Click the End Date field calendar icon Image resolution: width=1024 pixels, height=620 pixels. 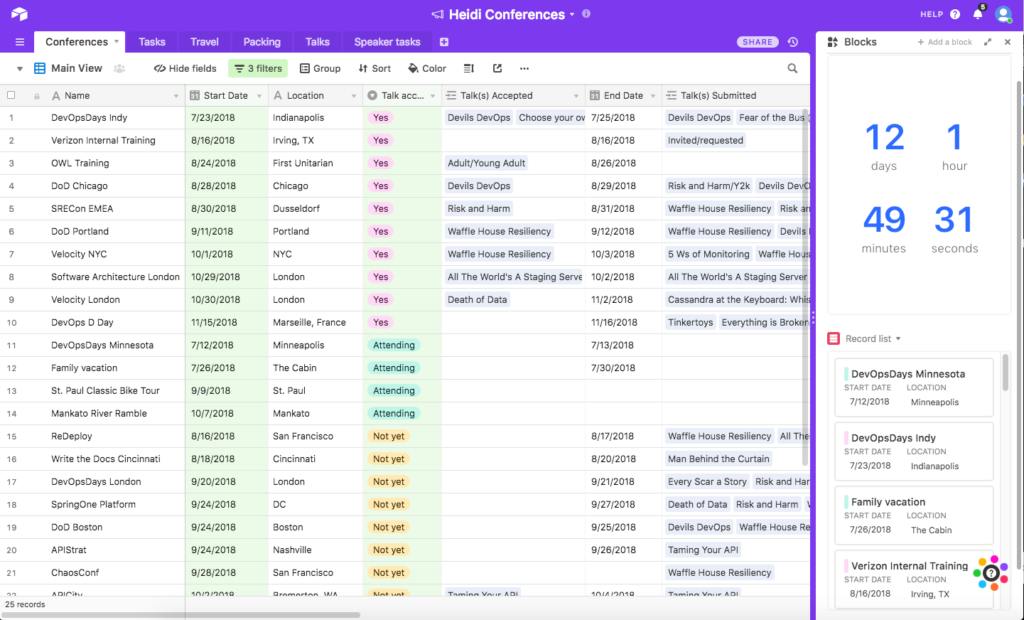click(x=594, y=95)
